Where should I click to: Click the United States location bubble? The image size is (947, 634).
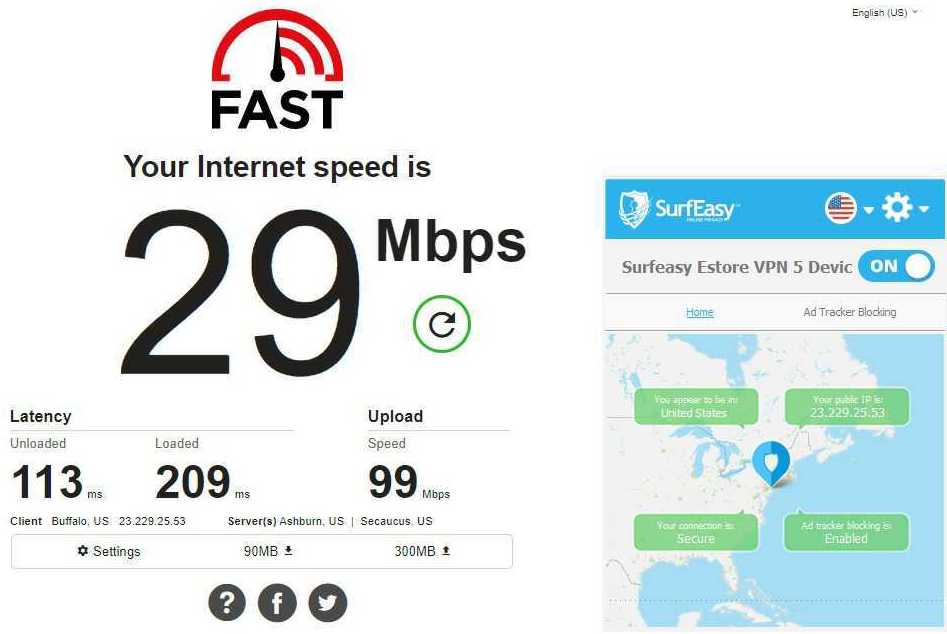click(696, 406)
